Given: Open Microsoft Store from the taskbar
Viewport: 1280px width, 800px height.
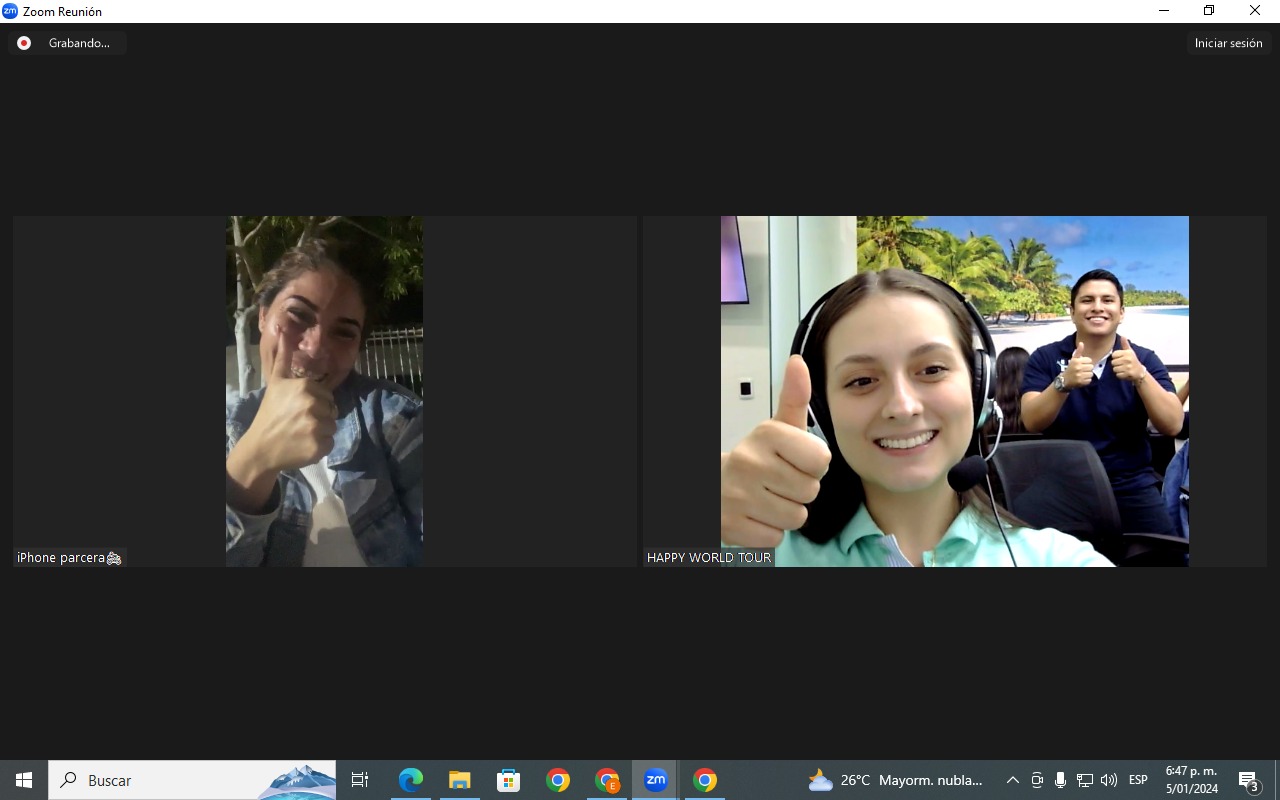Looking at the screenshot, I should 509,780.
